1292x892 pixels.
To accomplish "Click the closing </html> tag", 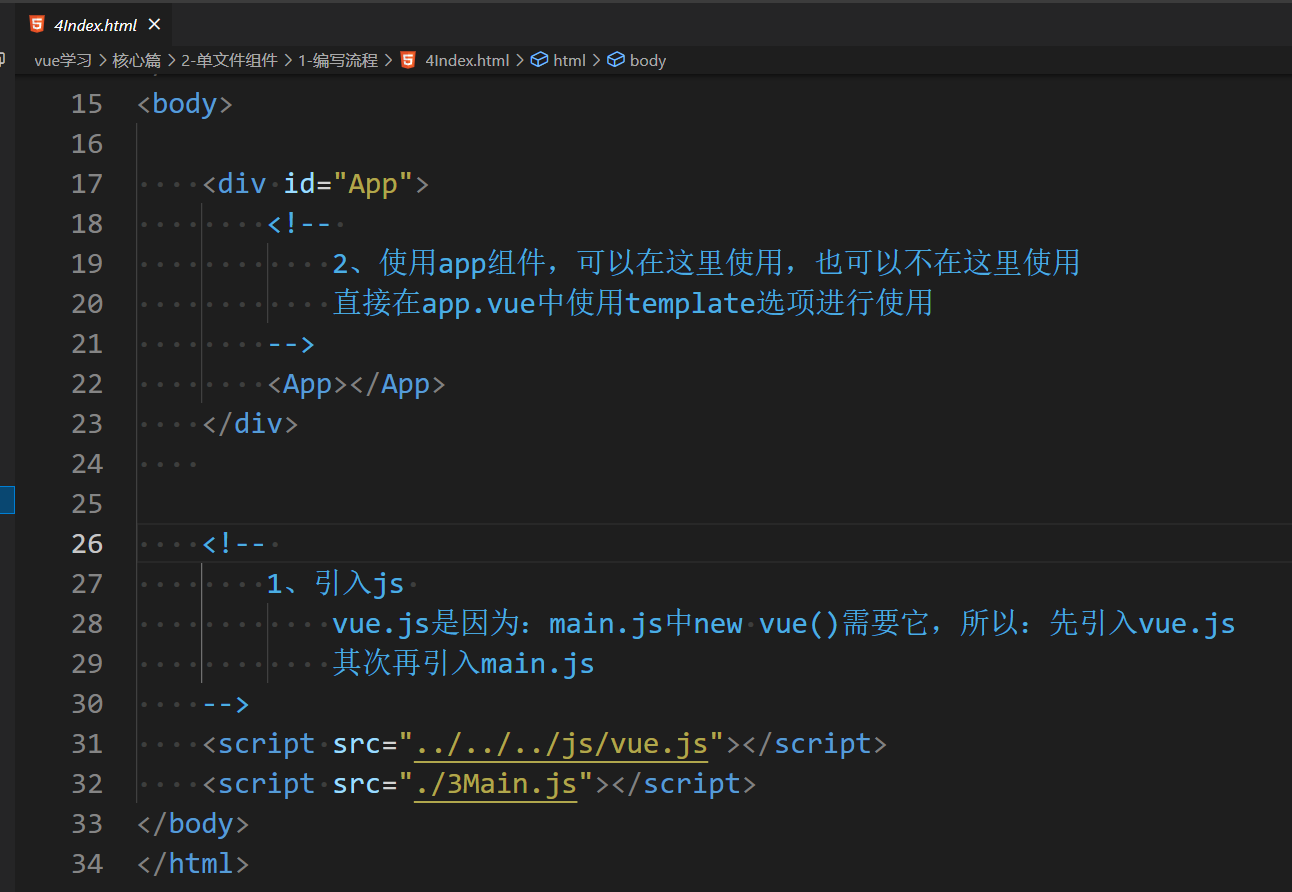I will [193, 864].
